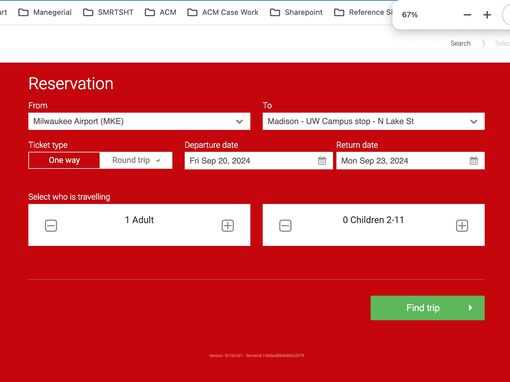Expand the To destination dropdown

click(374, 121)
